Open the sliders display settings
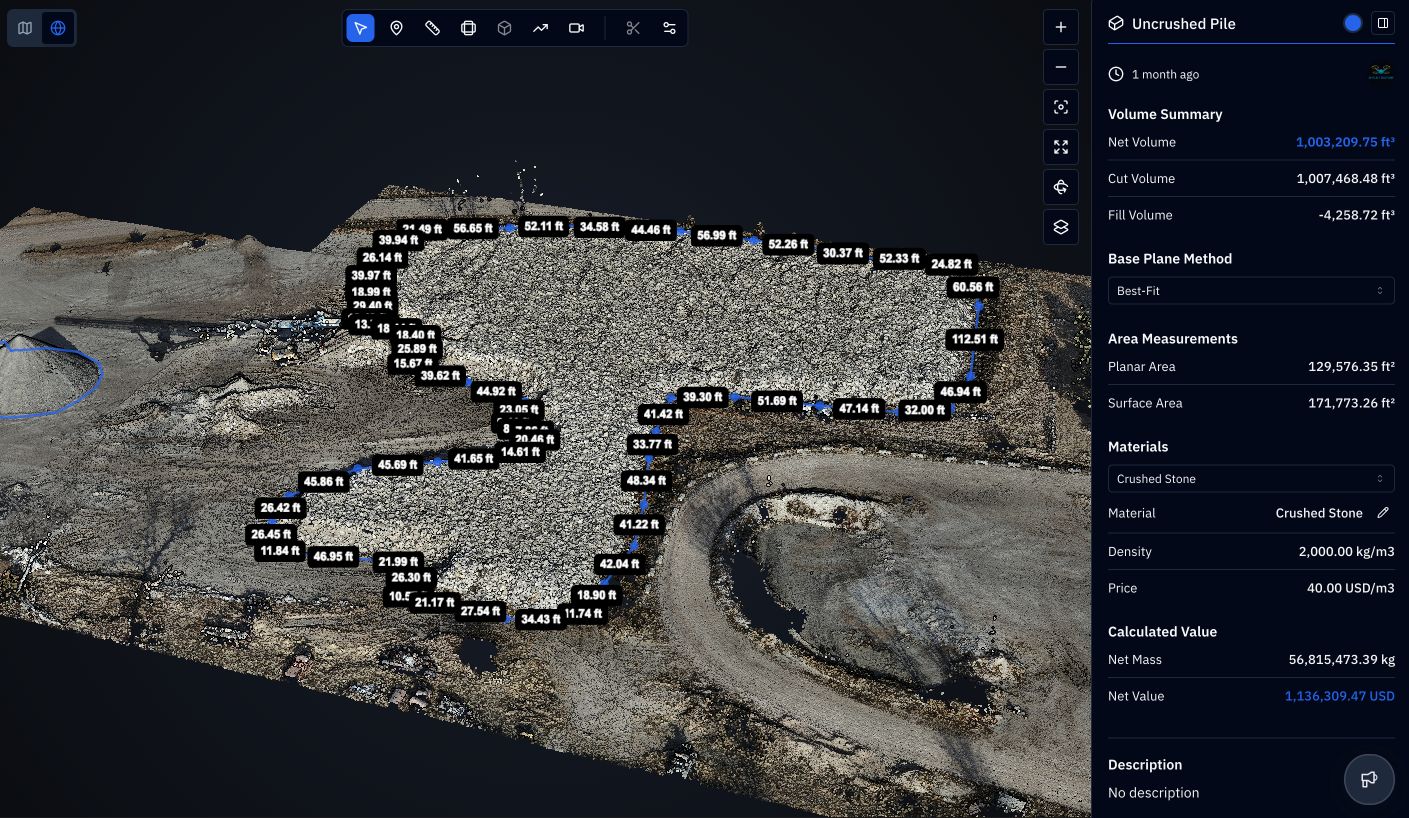The image size is (1409, 818). click(669, 28)
